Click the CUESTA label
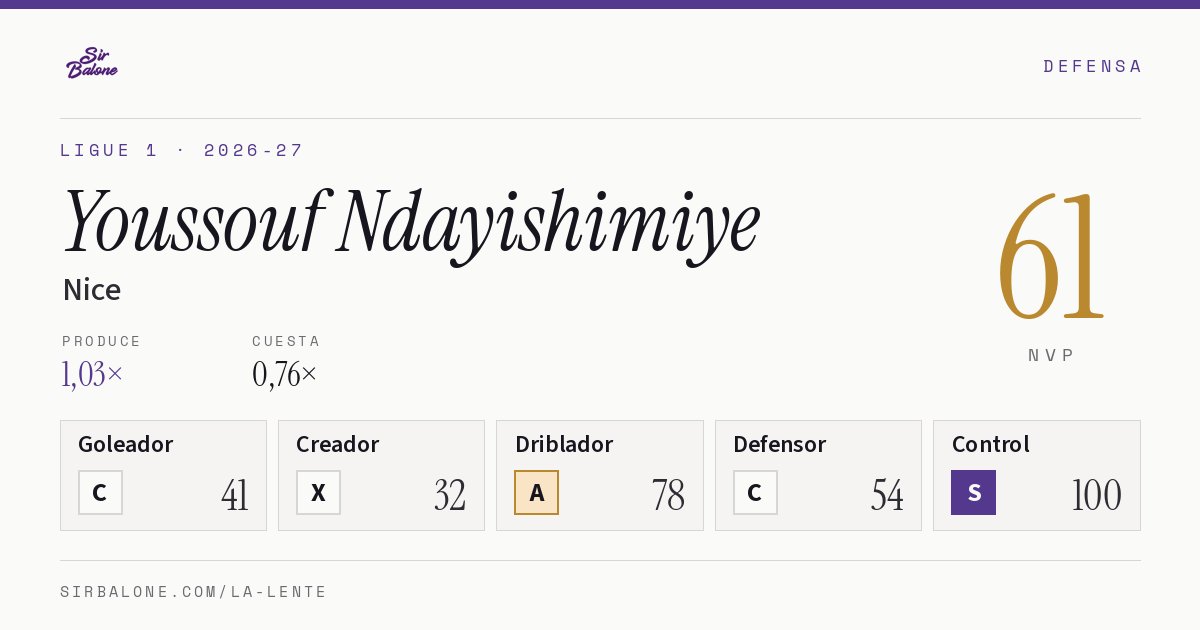Viewport: 1200px width, 630px height. (286, 341)
